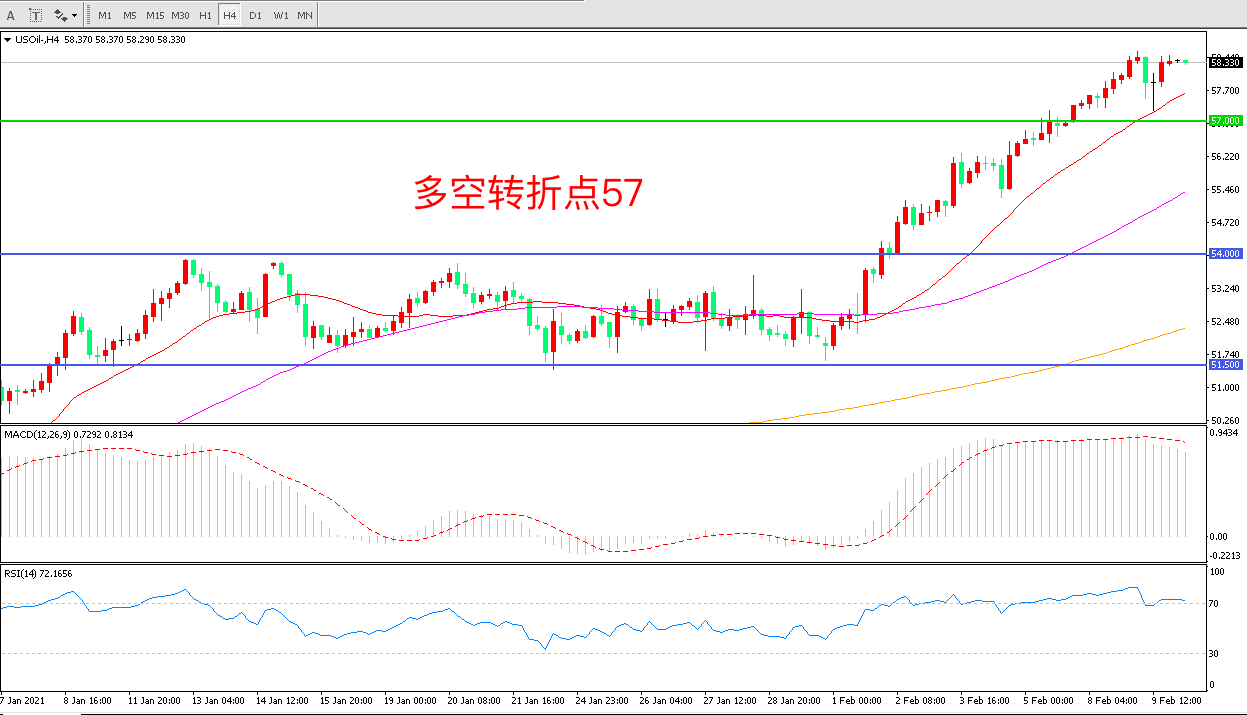The image size is (1247, 715).
Task: Select the Text Label tool
Action: [36, 15]
